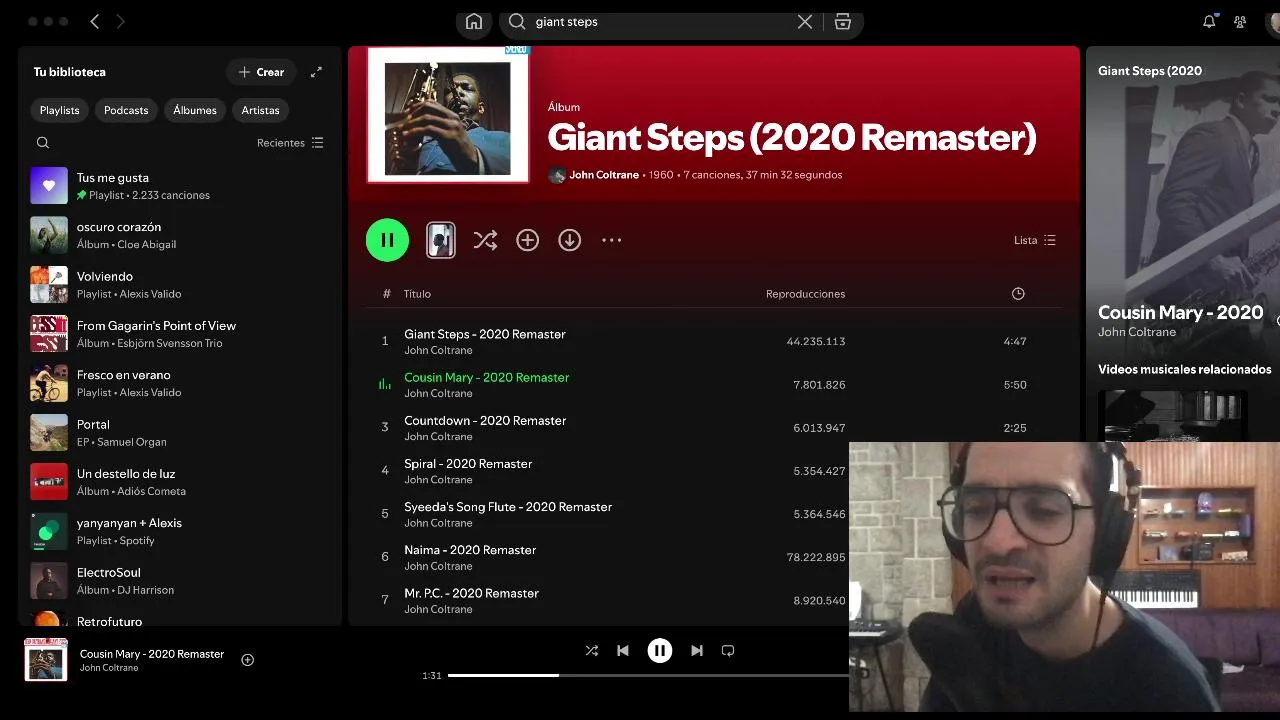The image size is (1280, 720).
Task: Open the oscuro corazón album
Action: pyautogui.click(x=180, y=235)
